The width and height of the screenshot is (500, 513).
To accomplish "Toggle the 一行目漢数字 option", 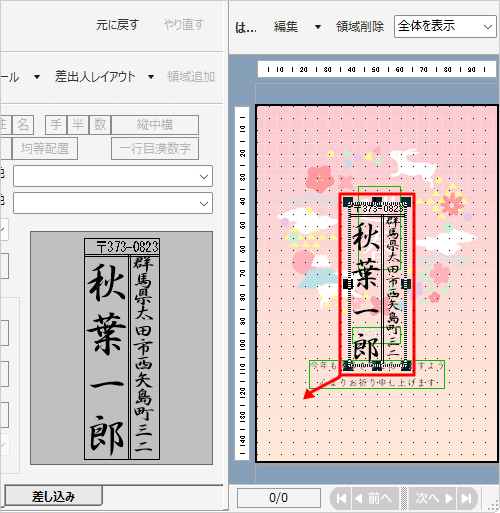I will pyautogui.click(x=155, y=148).
